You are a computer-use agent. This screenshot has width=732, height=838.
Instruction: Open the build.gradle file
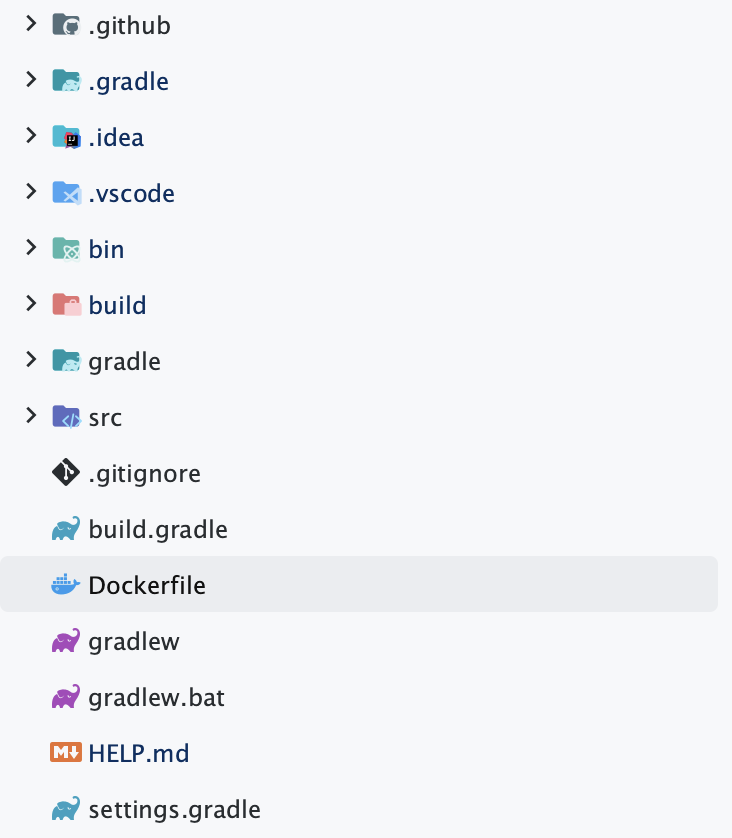(x=157, y=528)
